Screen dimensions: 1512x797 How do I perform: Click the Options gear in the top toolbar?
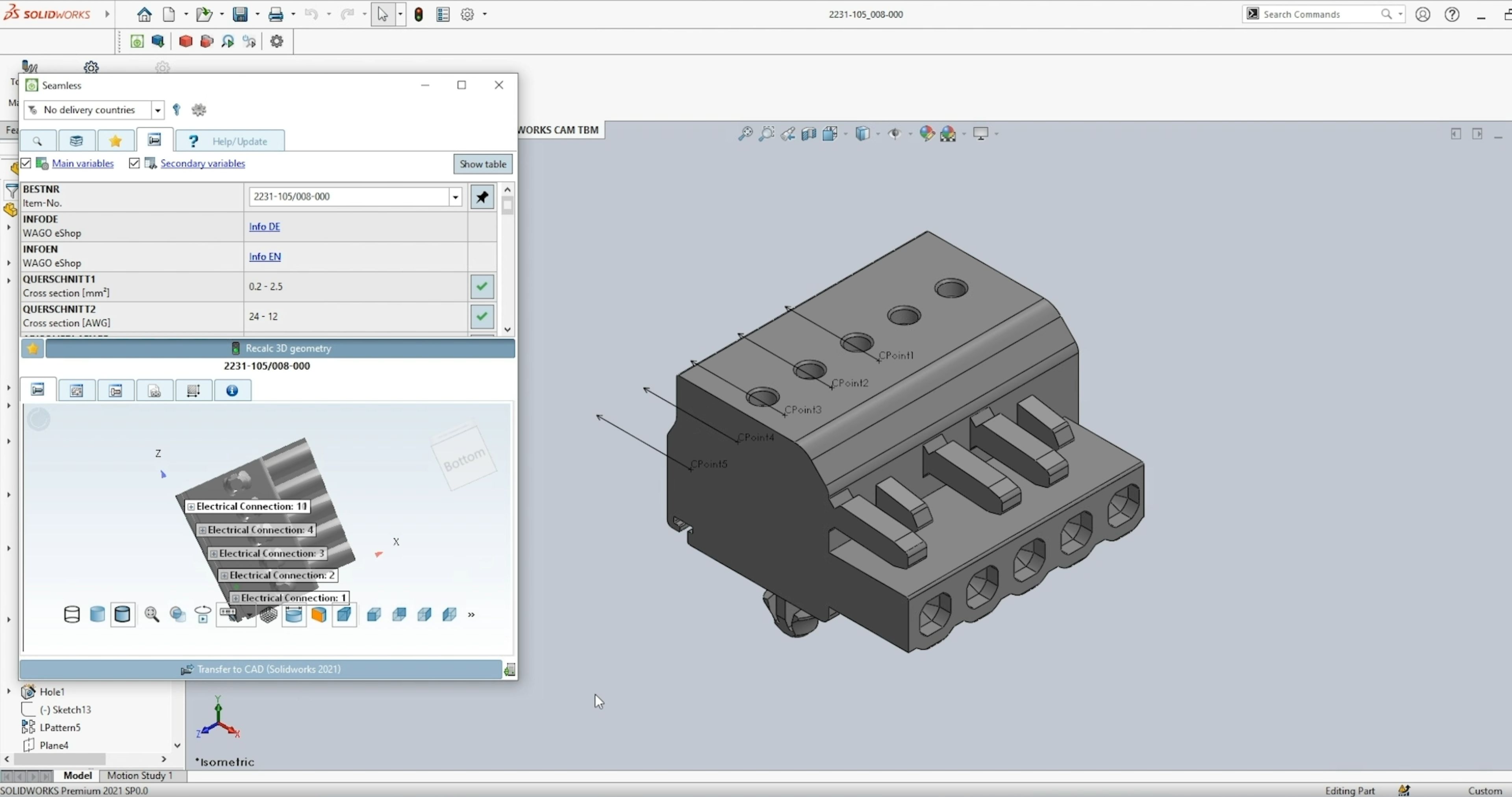pos(467,14)
